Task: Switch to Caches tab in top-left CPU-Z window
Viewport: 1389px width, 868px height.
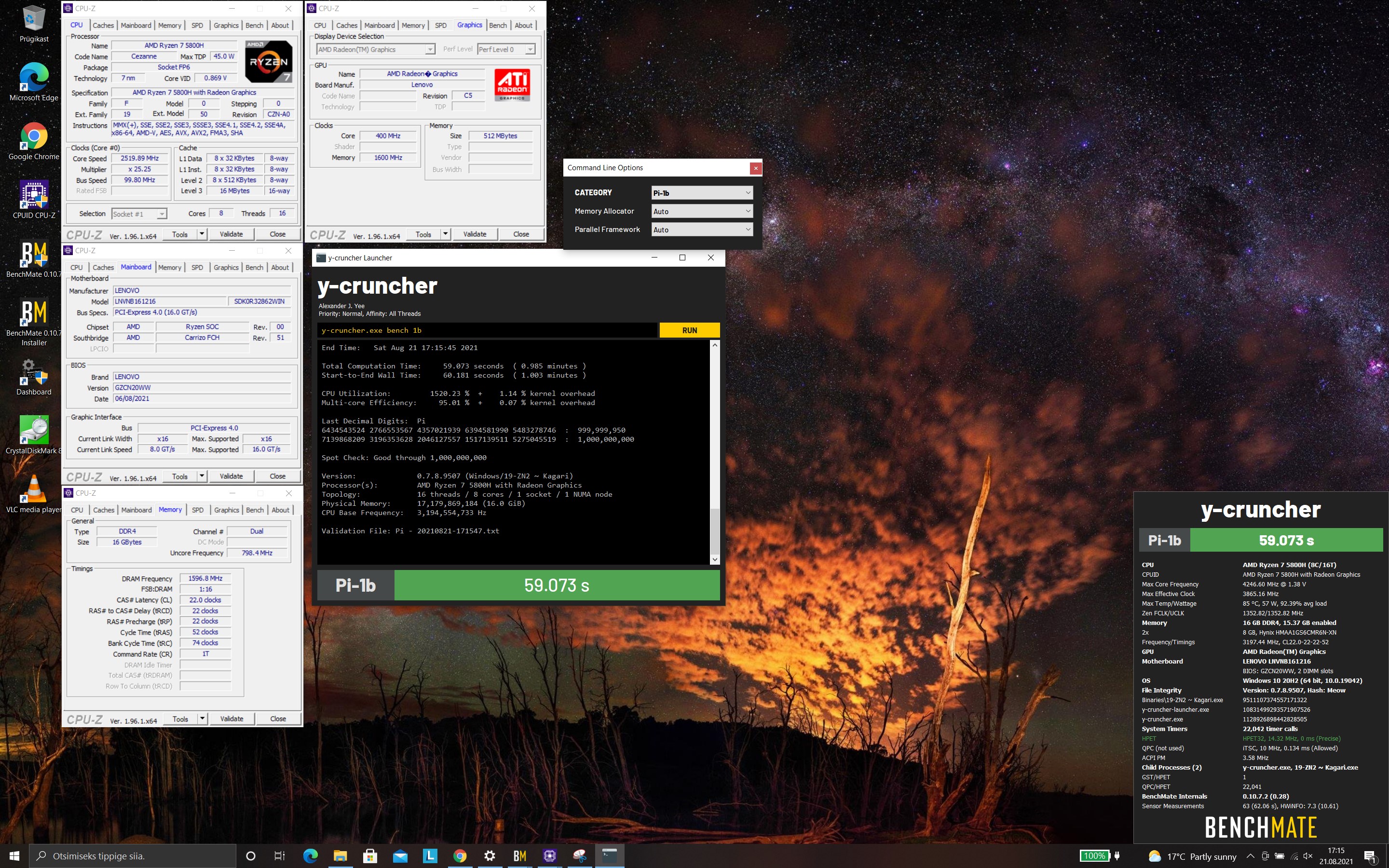Action: [103, 25]
